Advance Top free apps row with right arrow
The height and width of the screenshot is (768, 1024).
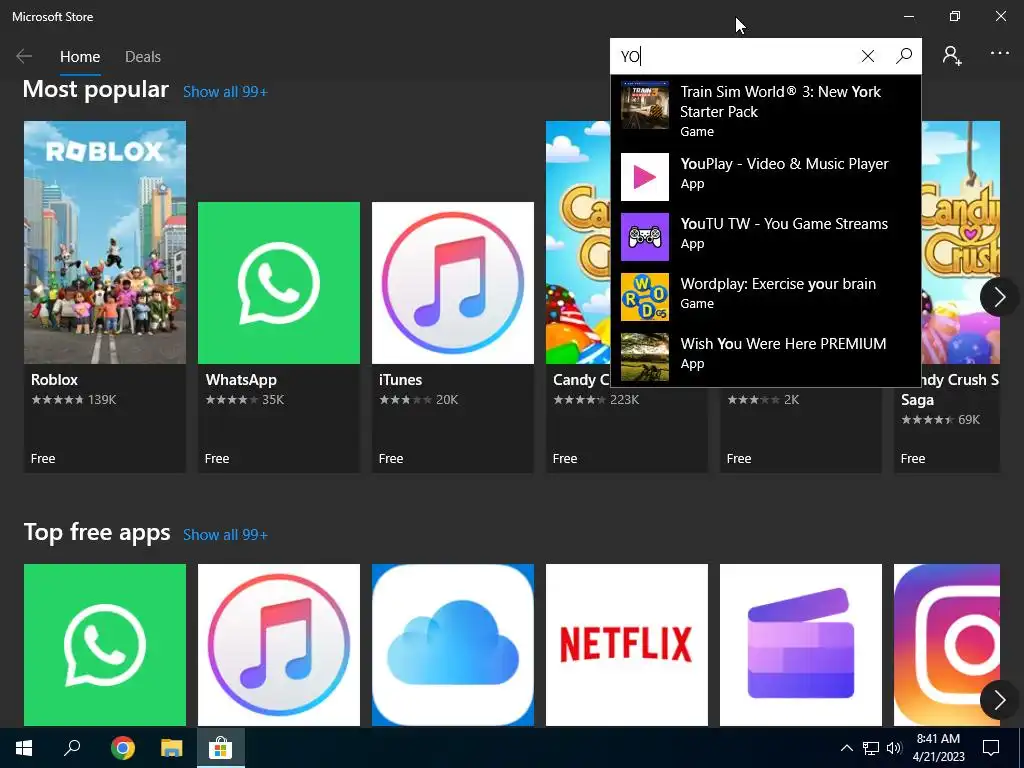(999, 700)
